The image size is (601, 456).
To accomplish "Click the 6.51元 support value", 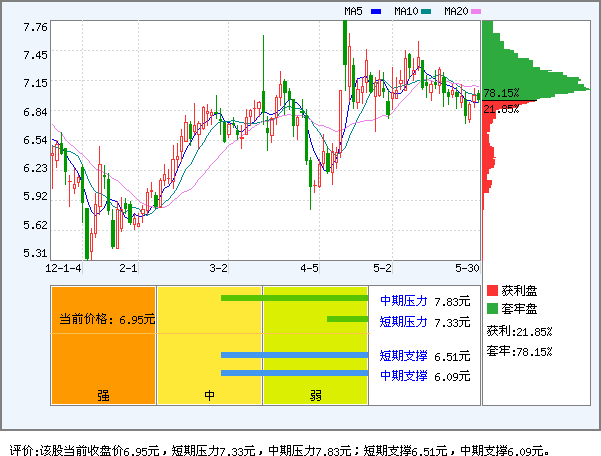I will [x=452, y=357].
